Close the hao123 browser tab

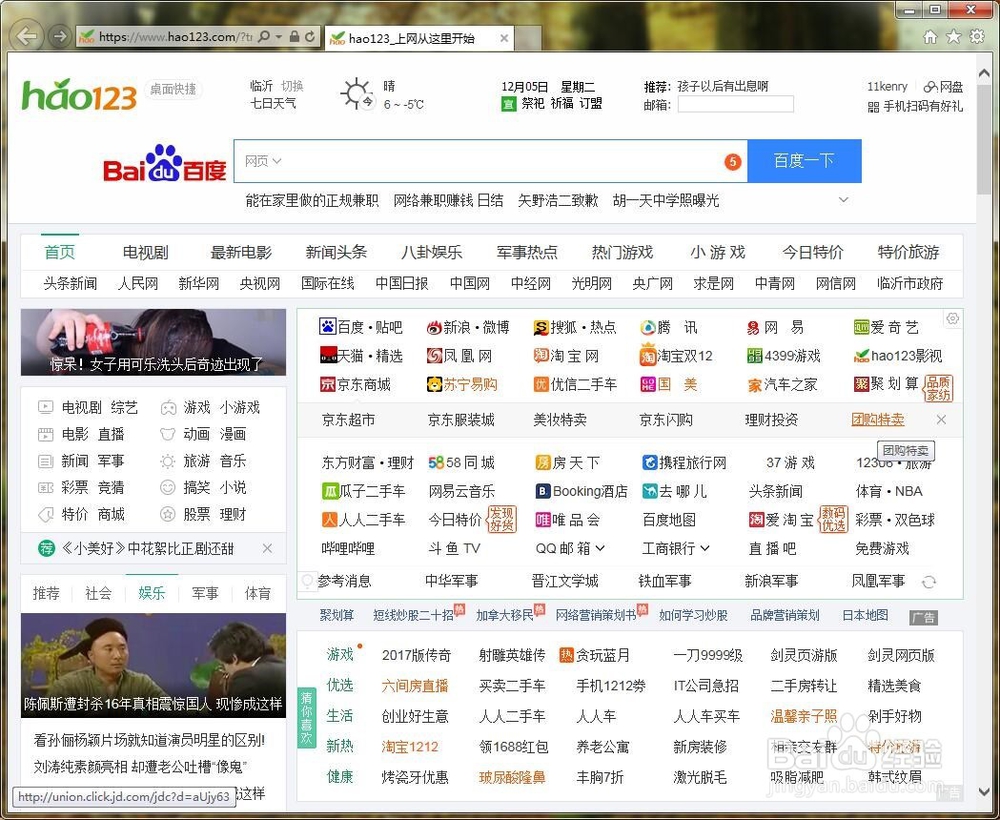pos(504,38)
